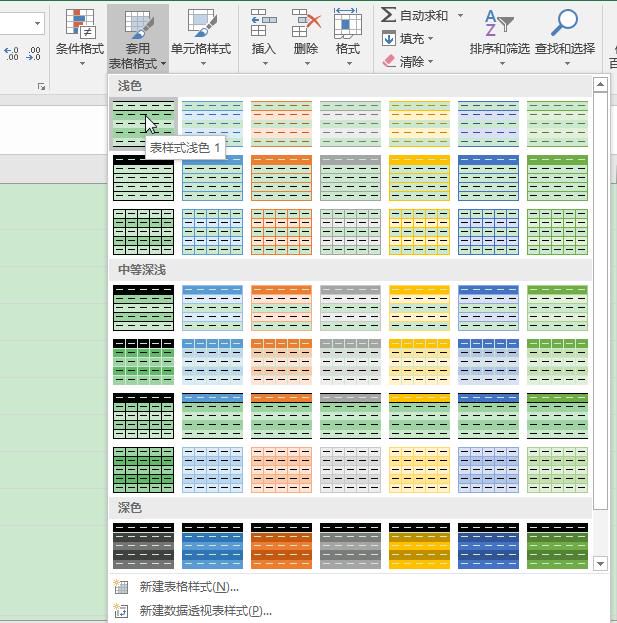
Task: Expand the 条件格式 dropdown arrow
Action: click(82, 64)
